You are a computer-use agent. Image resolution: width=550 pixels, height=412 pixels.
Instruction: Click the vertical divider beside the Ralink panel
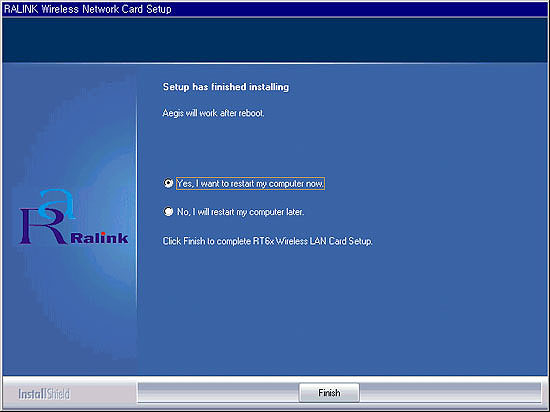point(137,203)
